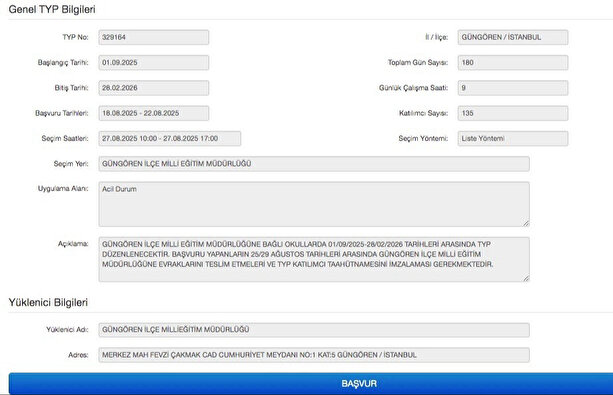Click the Genel TYP Bilgileri heading
This screenshot has height=395, width=613.
coord(52,9)
